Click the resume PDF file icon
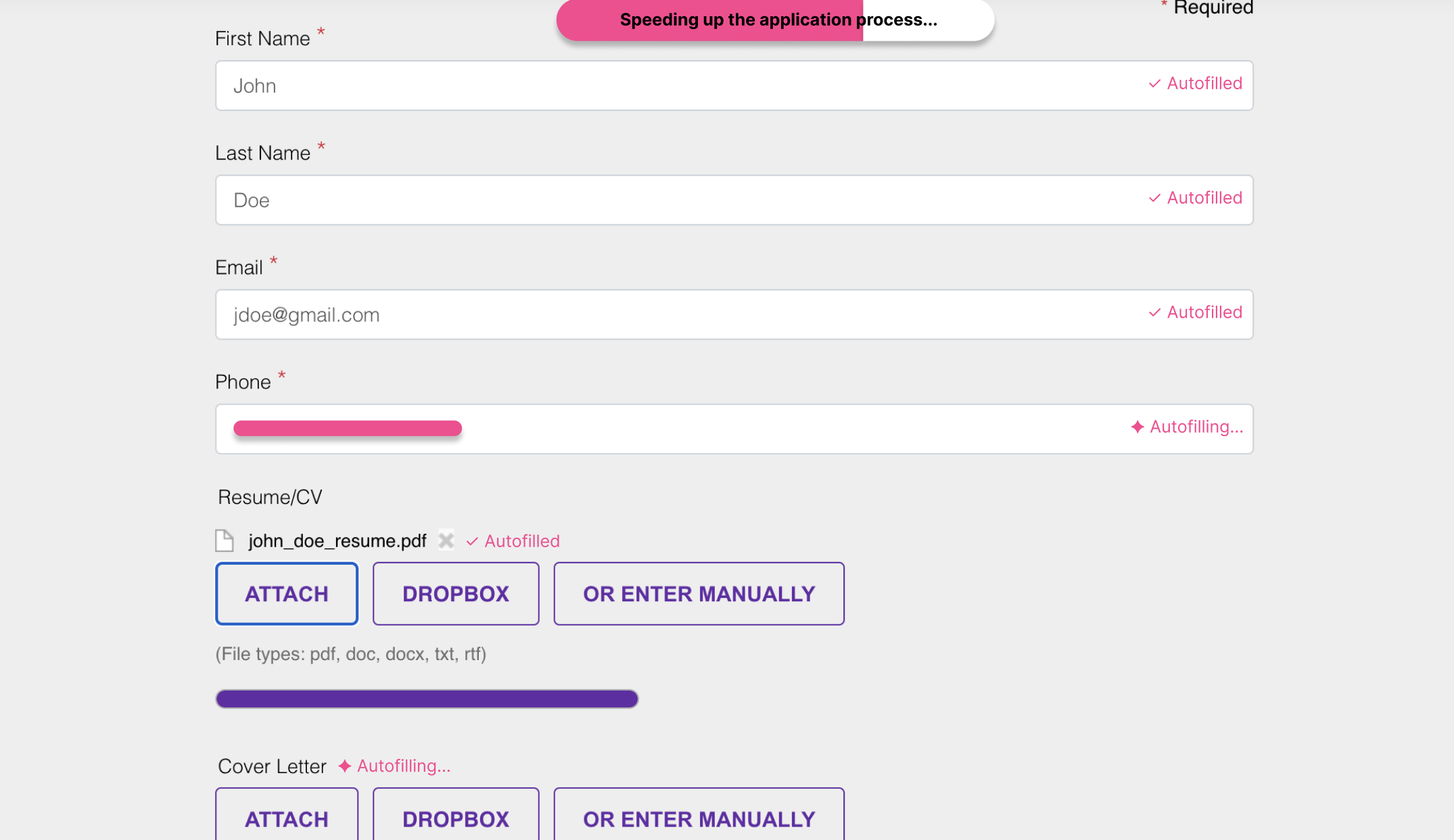This screenshot has width=1454, height=840. 225,540
